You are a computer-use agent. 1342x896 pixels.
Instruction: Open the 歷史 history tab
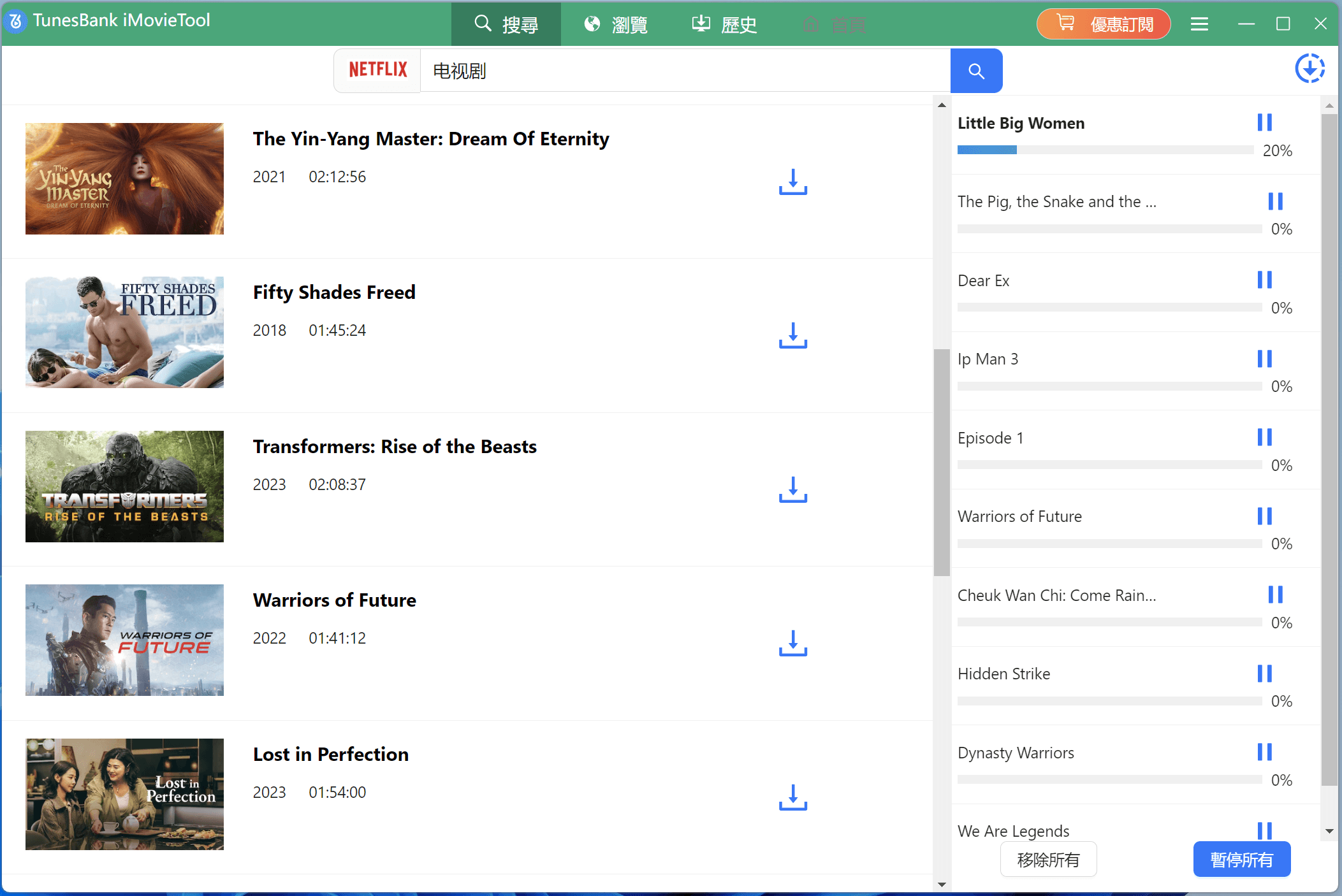tap(725, 24)
